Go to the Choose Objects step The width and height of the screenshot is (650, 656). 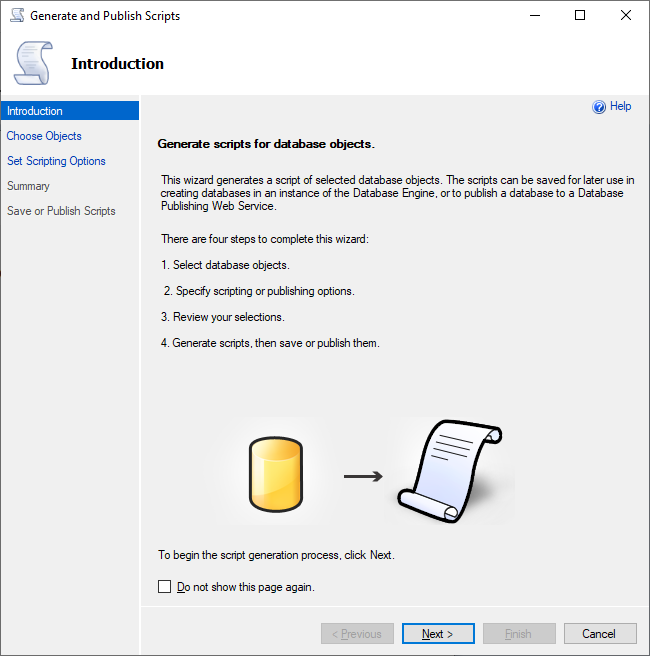coord(44,136)
